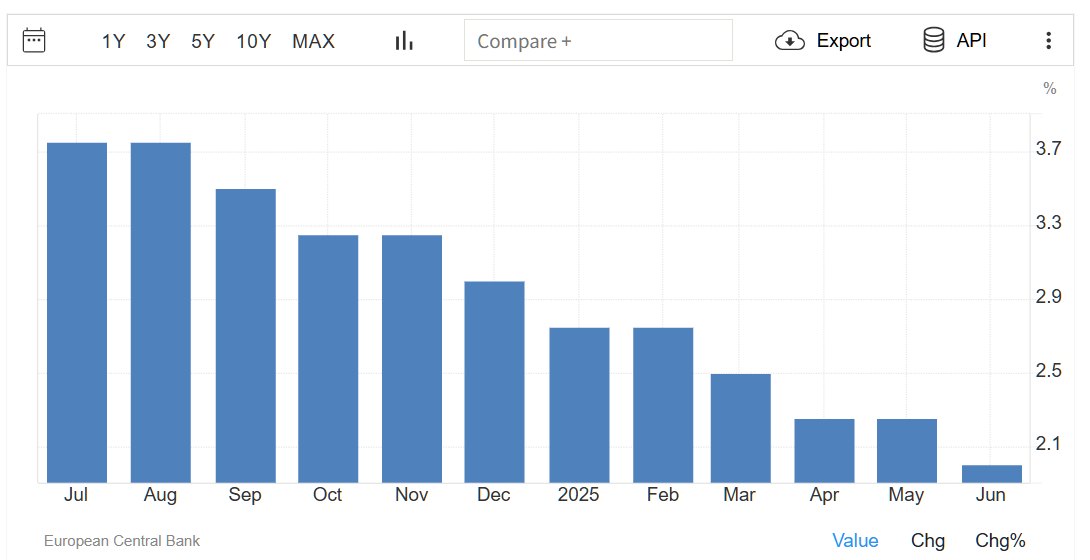
Task: Click the Oct bar in chart
Action: pyautogui.click(x=328, y=359)
